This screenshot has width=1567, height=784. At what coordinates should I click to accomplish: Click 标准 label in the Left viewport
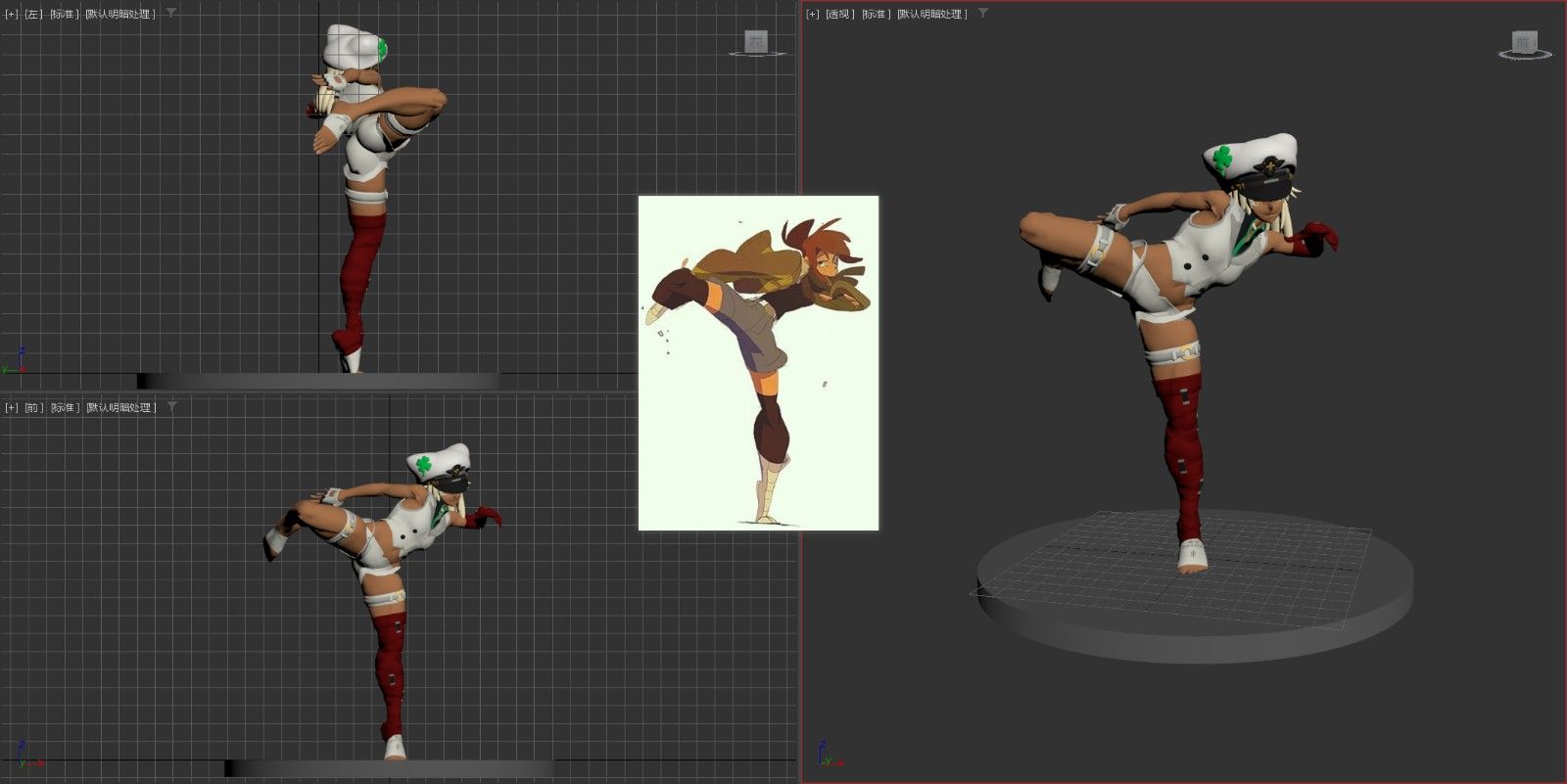pyautogui.click(x=65, y=15)
